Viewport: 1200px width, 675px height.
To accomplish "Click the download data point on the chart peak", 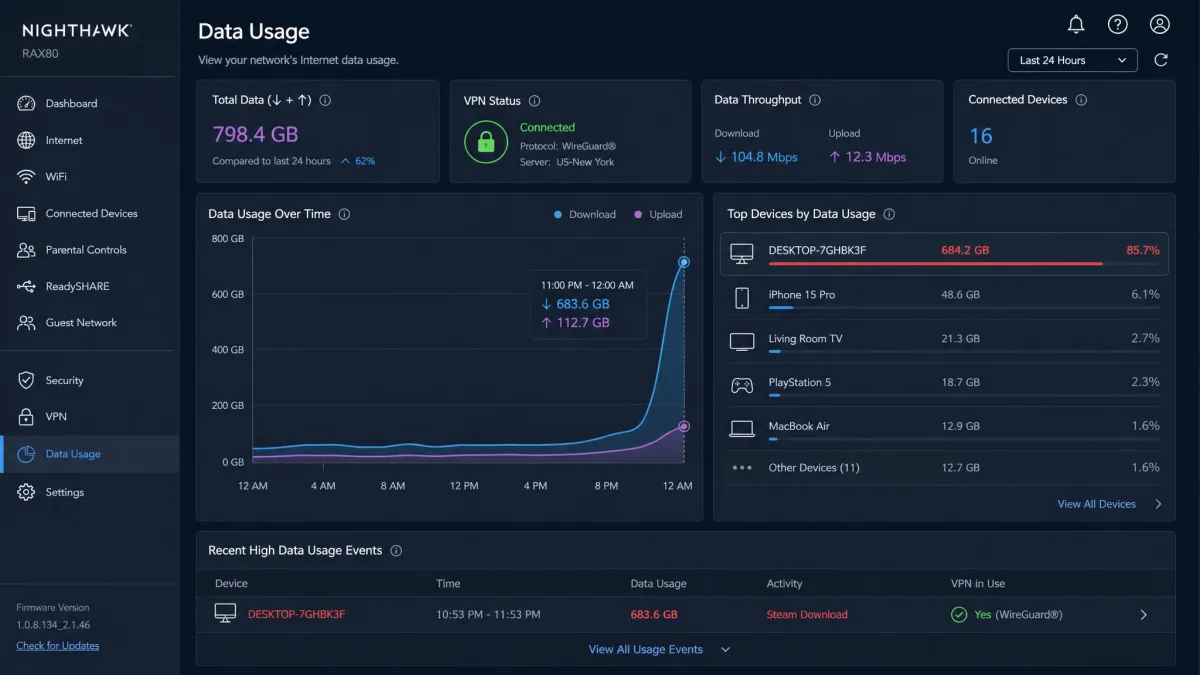I will click(x=684, y=262).
